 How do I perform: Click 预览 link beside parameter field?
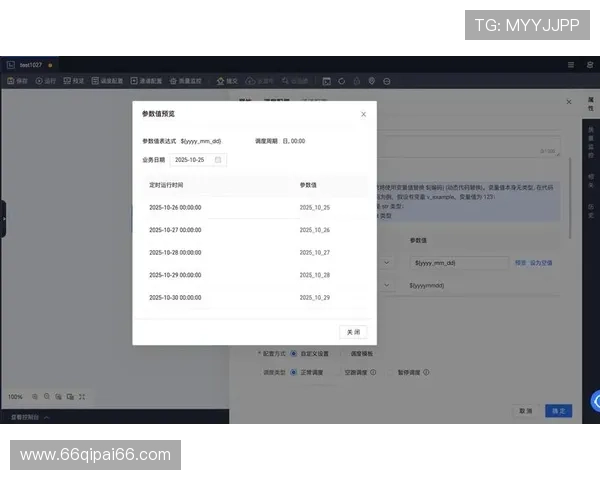pos(520,263)
